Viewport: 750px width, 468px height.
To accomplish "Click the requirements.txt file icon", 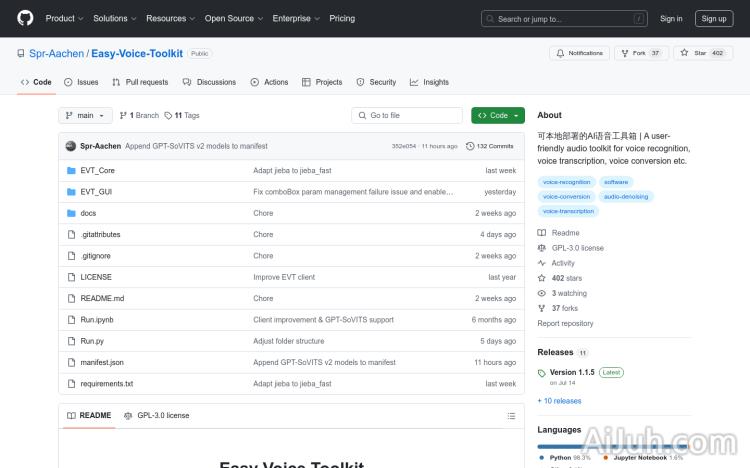I will click(71, 384).
